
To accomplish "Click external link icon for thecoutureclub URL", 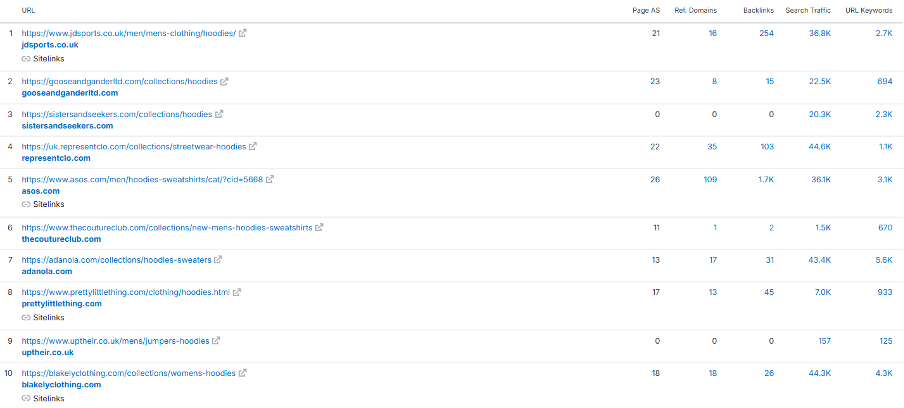I will [319, 228].
